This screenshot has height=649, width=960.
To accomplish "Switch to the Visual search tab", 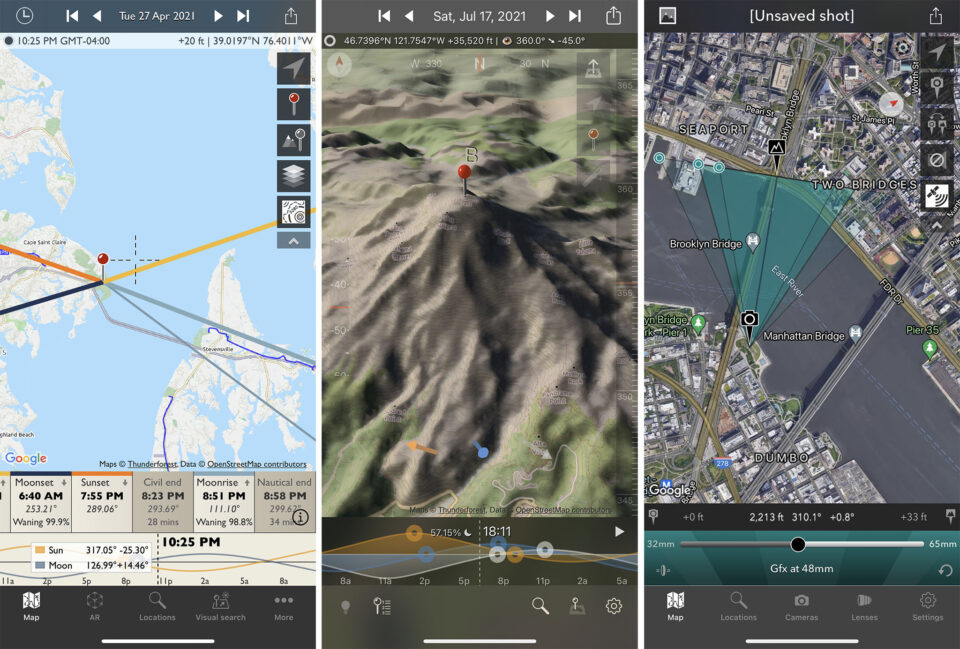I will [x=221, y=606].
